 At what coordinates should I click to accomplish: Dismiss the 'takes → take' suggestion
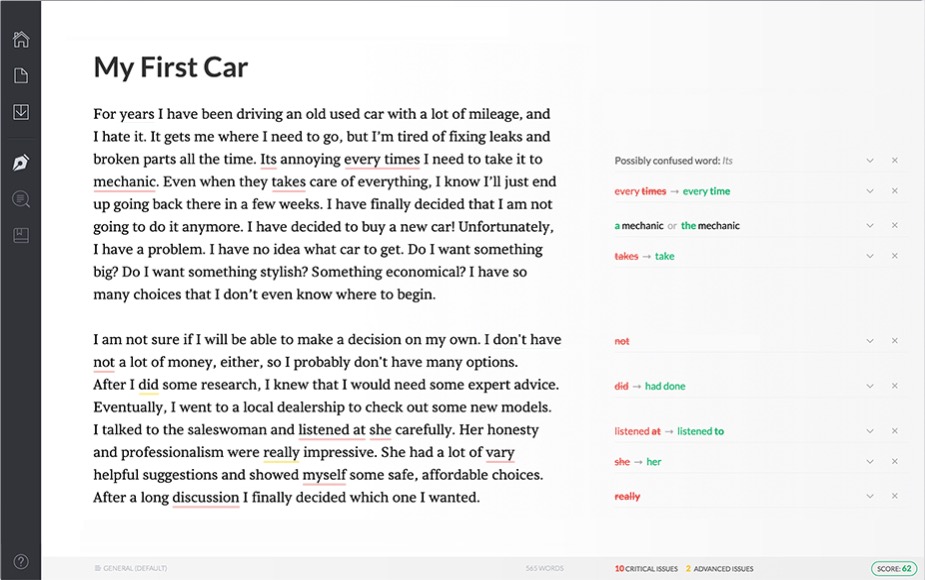coord(894,256)
